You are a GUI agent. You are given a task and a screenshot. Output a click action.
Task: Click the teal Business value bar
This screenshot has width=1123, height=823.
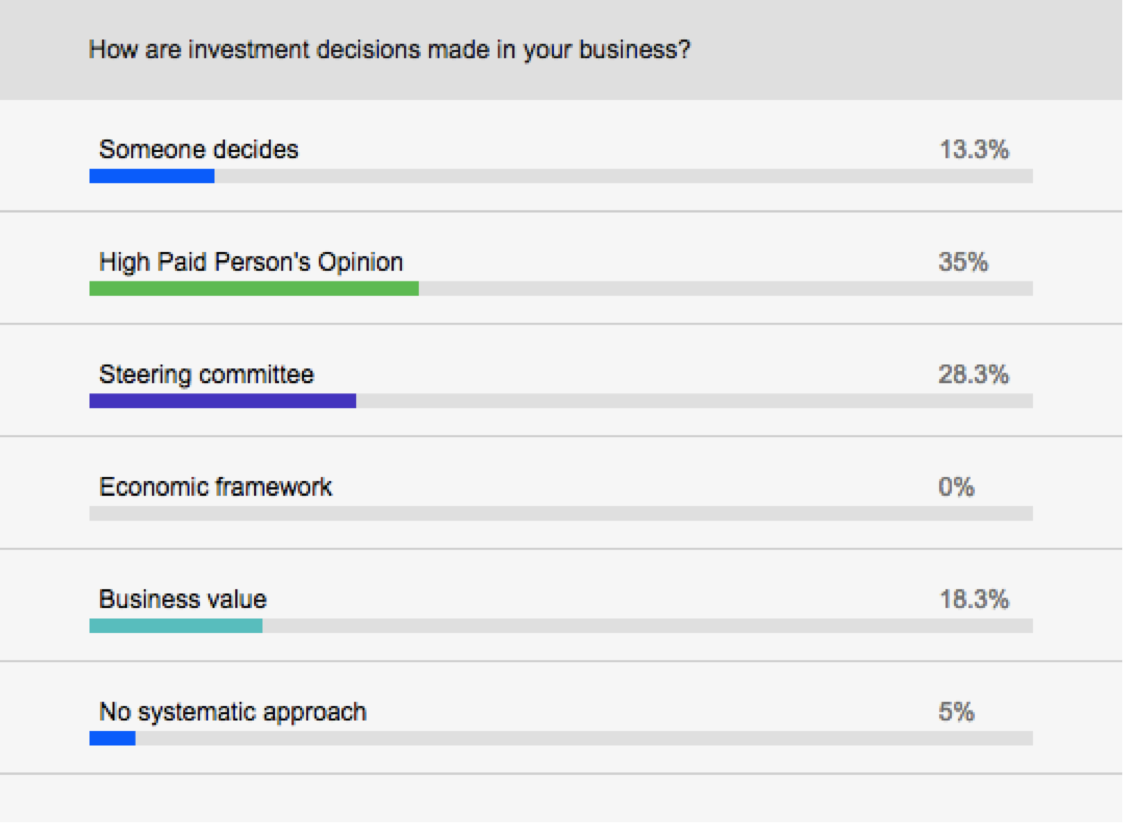(x=175, y=626)
